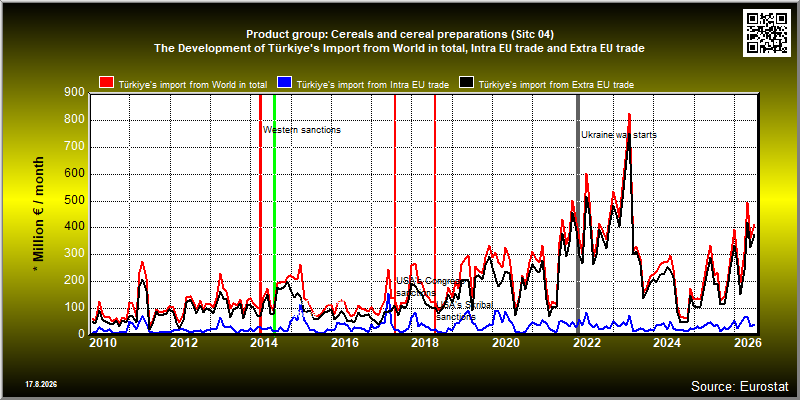This screenshot has height=400, width=800.
Task: Click the x-axis label 2020
Action: point(506,342)
